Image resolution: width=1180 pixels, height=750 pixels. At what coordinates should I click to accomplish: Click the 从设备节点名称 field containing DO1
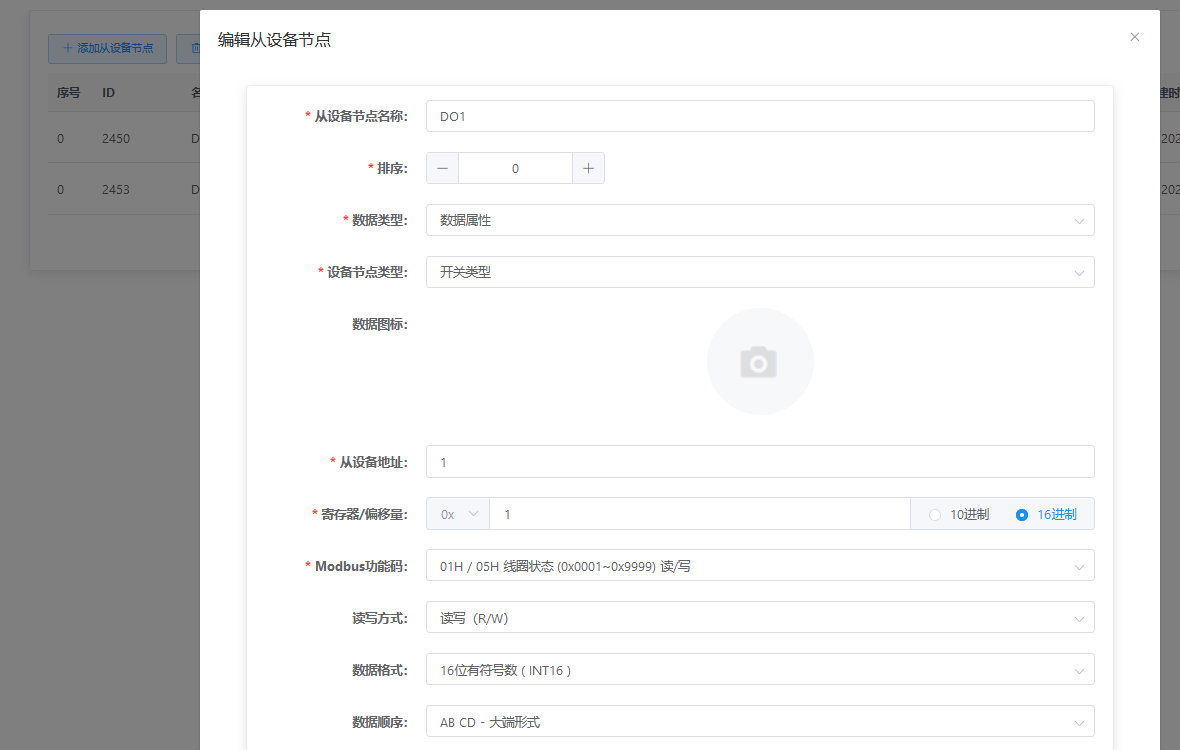pyautogui.click(x=760, y=115)
